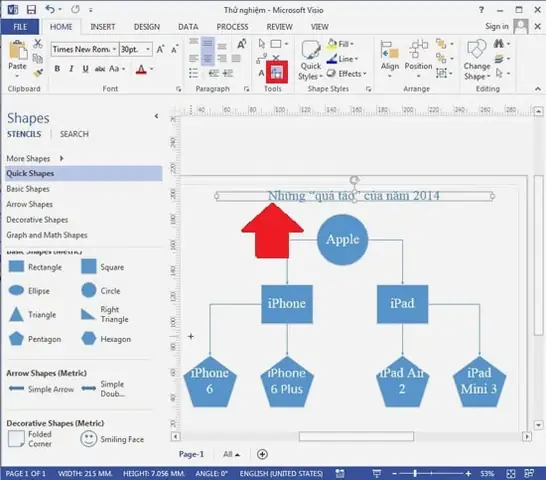Toggle Italic formatting
The height and width of the screenshot is (480, 546).
[71, 69]
